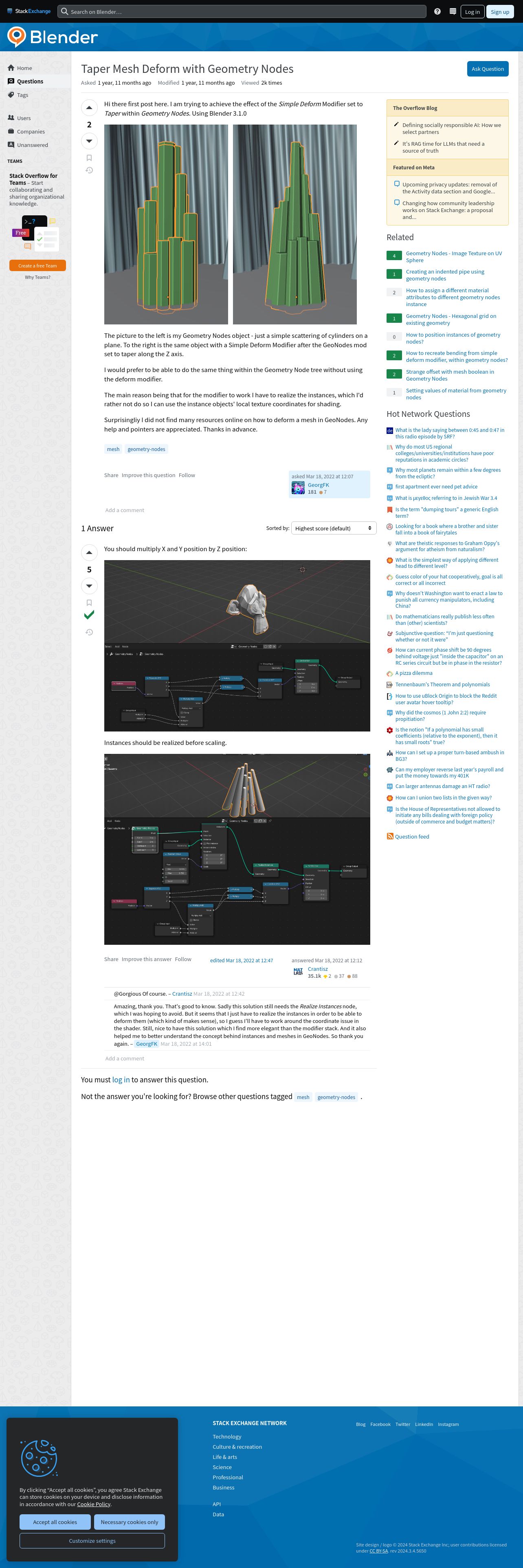Open Technology in Stack Exchange Network footer
Viewport: 523px width, 1568px height.
226,1437
